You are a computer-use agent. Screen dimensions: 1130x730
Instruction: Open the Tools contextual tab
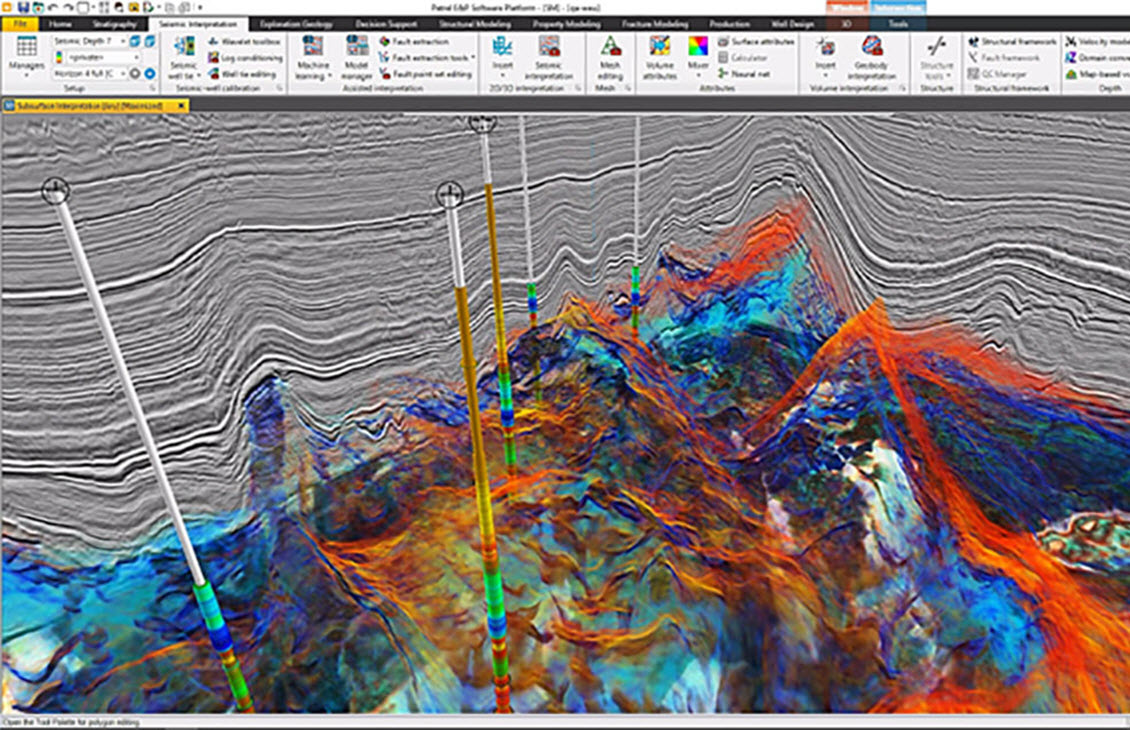(x=897, y=24)
